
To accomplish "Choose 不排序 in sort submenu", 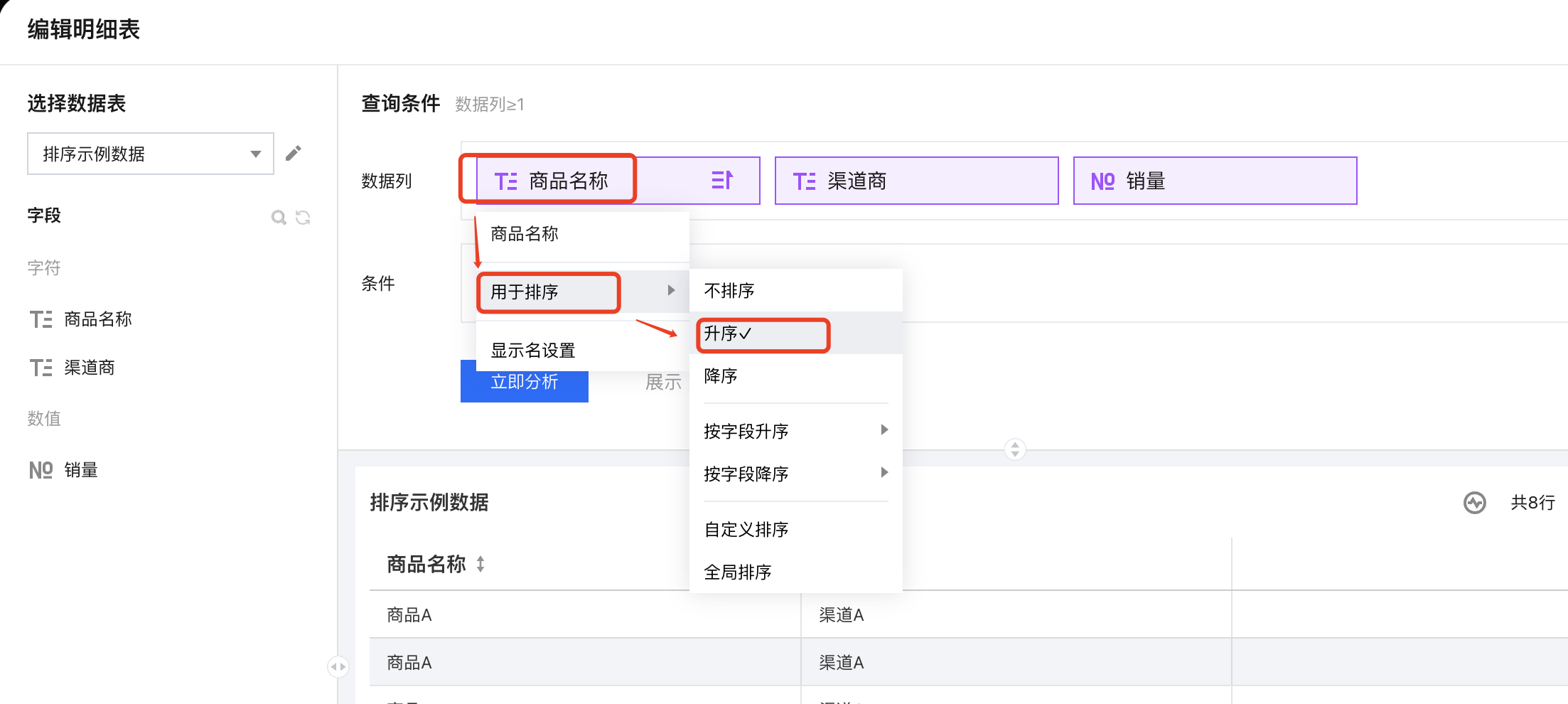I will tap(729, 291).
